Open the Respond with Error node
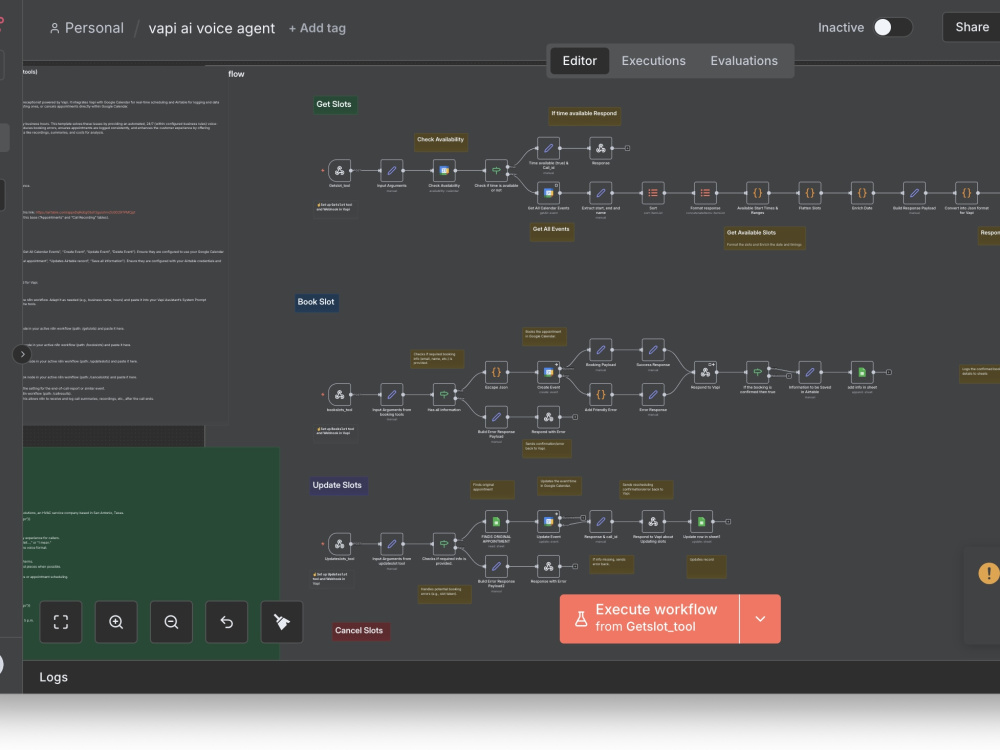Screen dimensions: 1000x750 pos(548,416)
